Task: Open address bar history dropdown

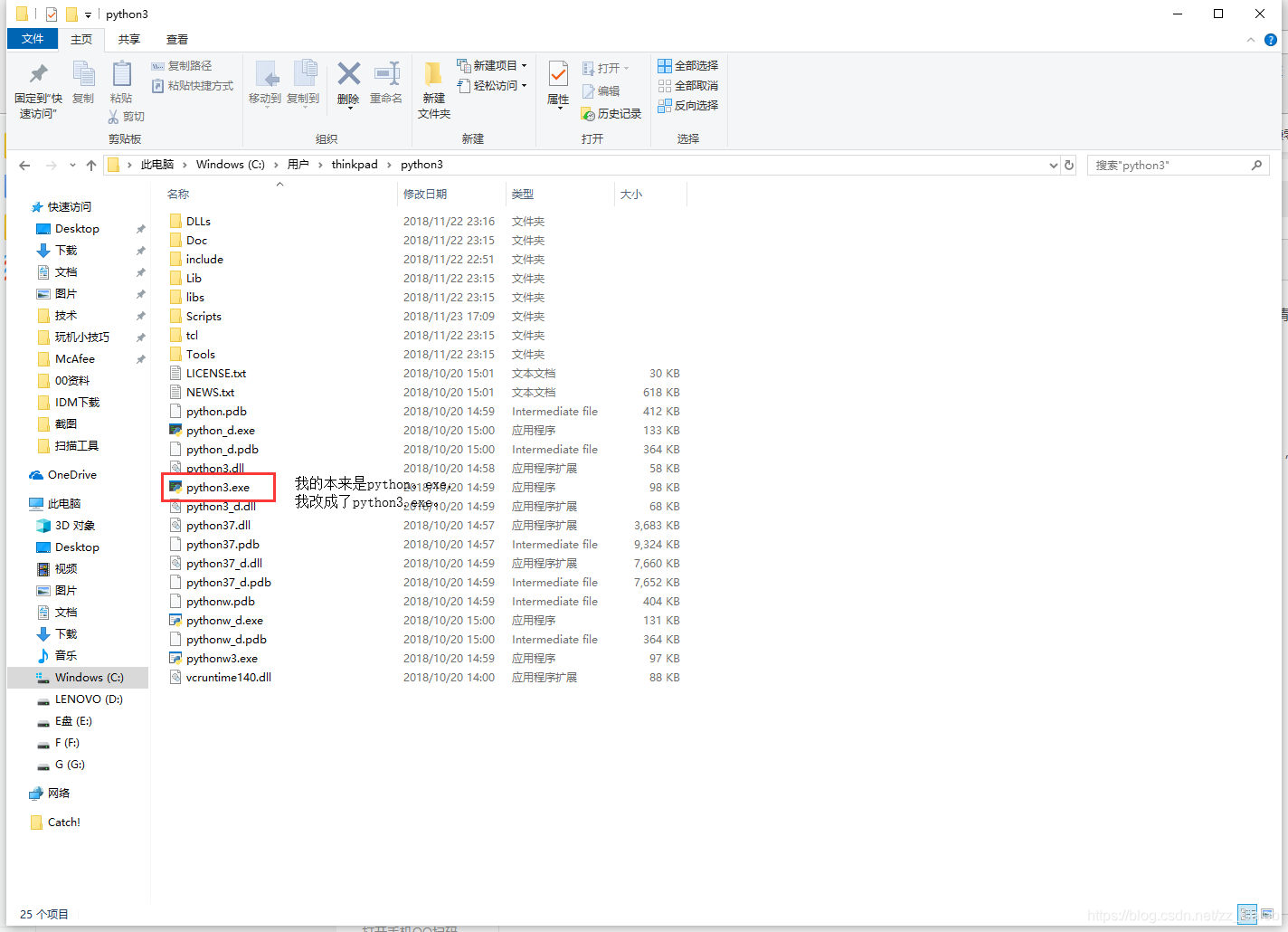Action: [1053, 166]
